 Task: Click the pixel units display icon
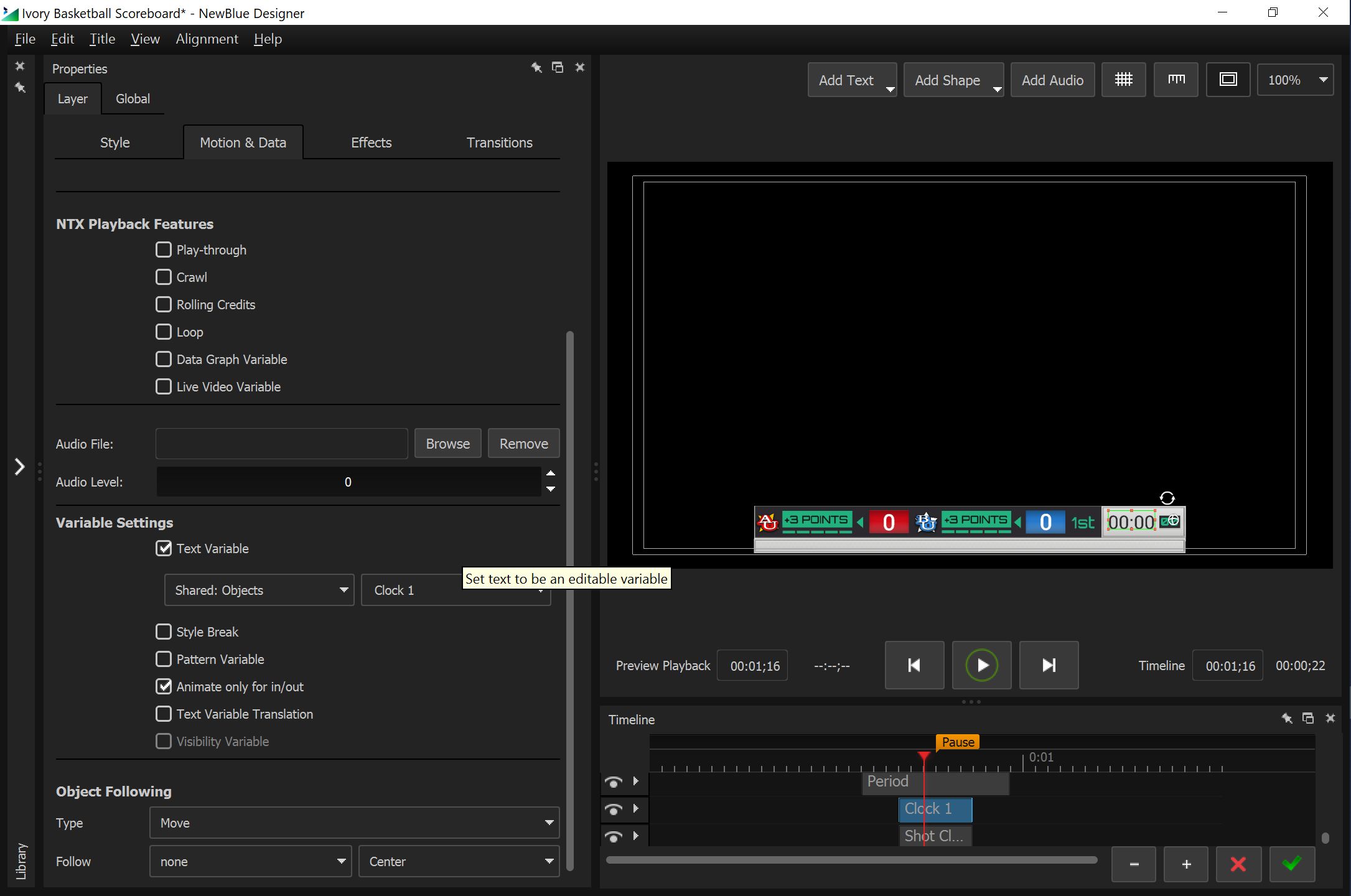(1175, 79)
